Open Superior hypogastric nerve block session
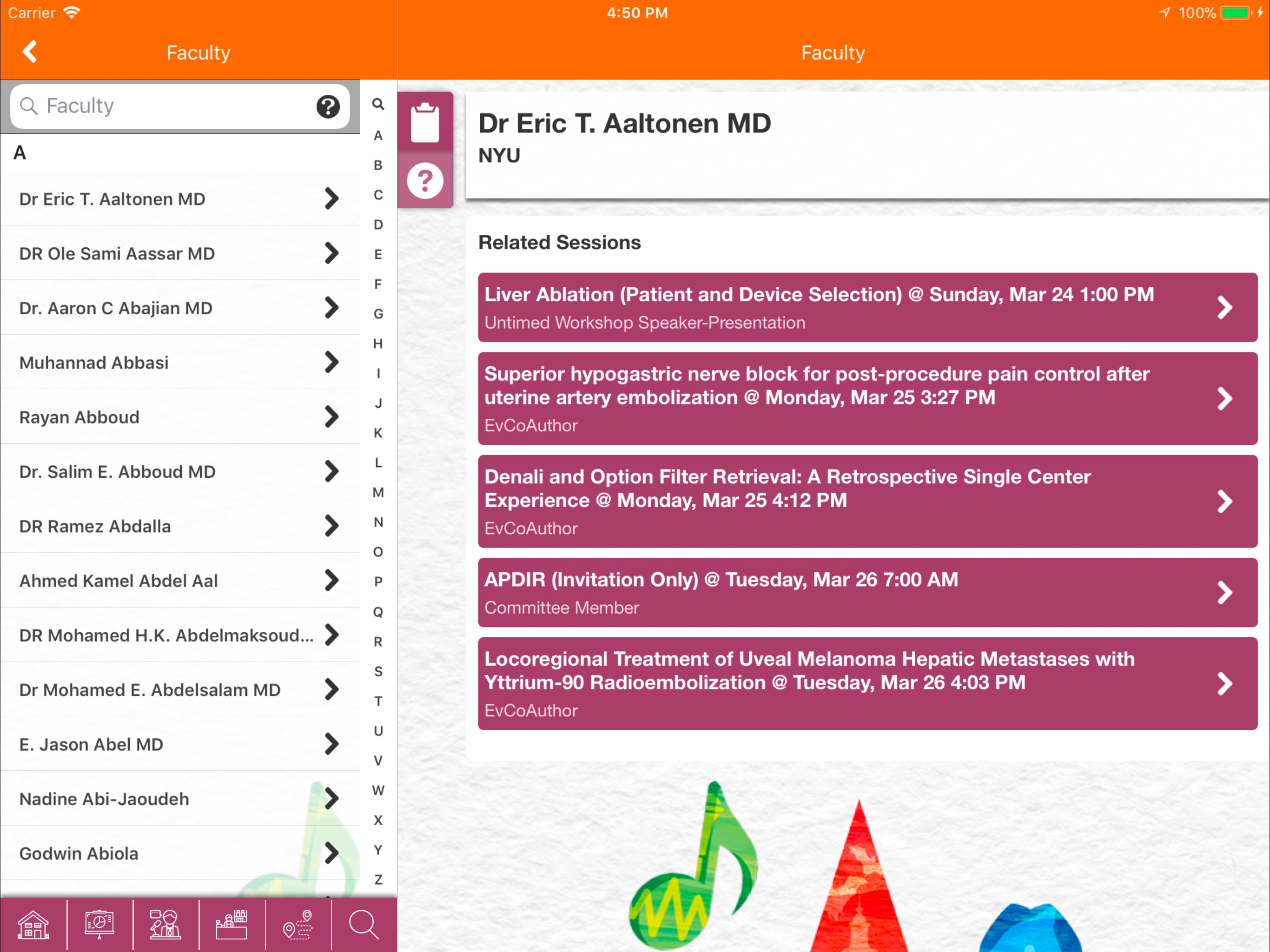 click(867, 398)
